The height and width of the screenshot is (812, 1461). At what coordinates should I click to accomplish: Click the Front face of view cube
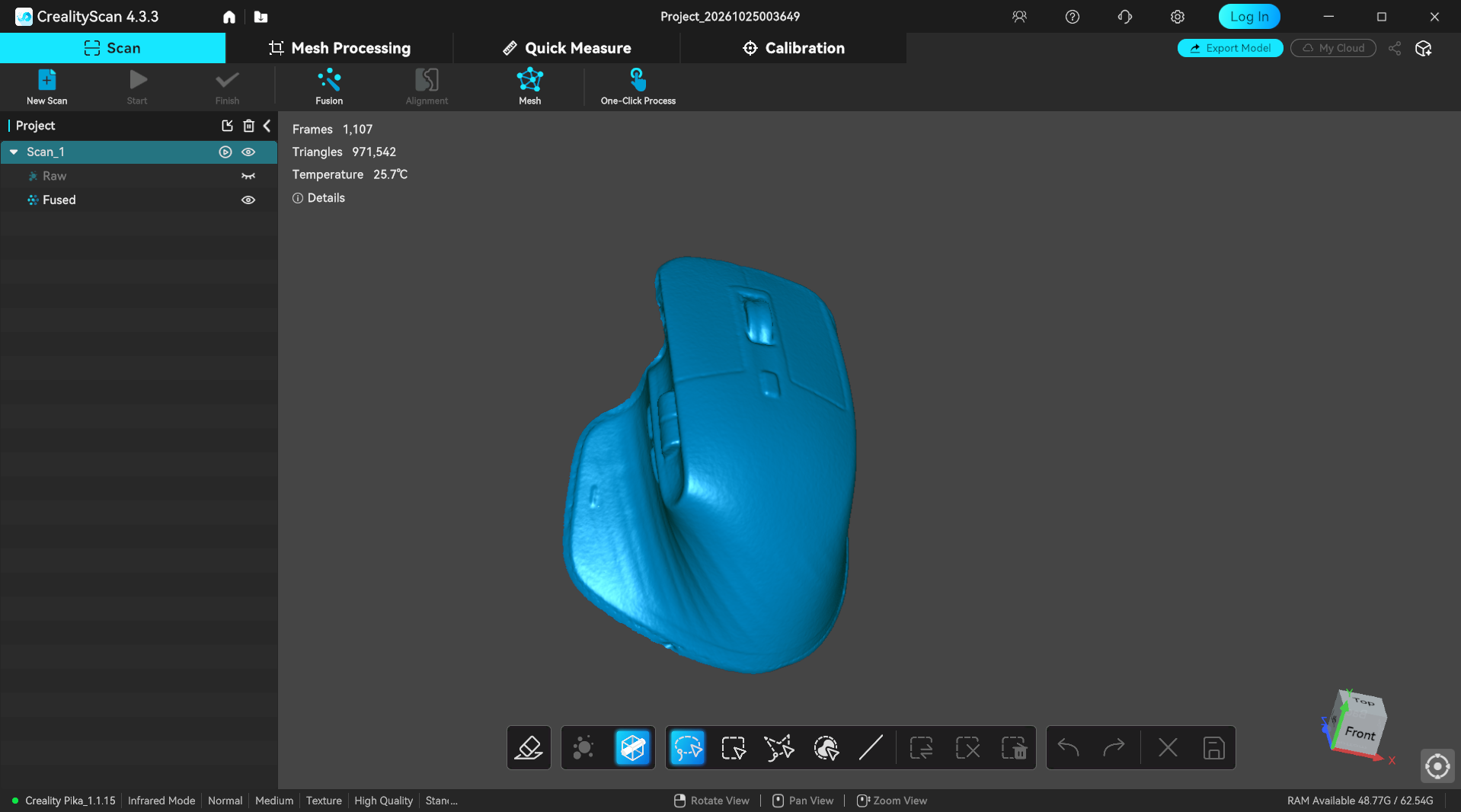click(1360, 733)
